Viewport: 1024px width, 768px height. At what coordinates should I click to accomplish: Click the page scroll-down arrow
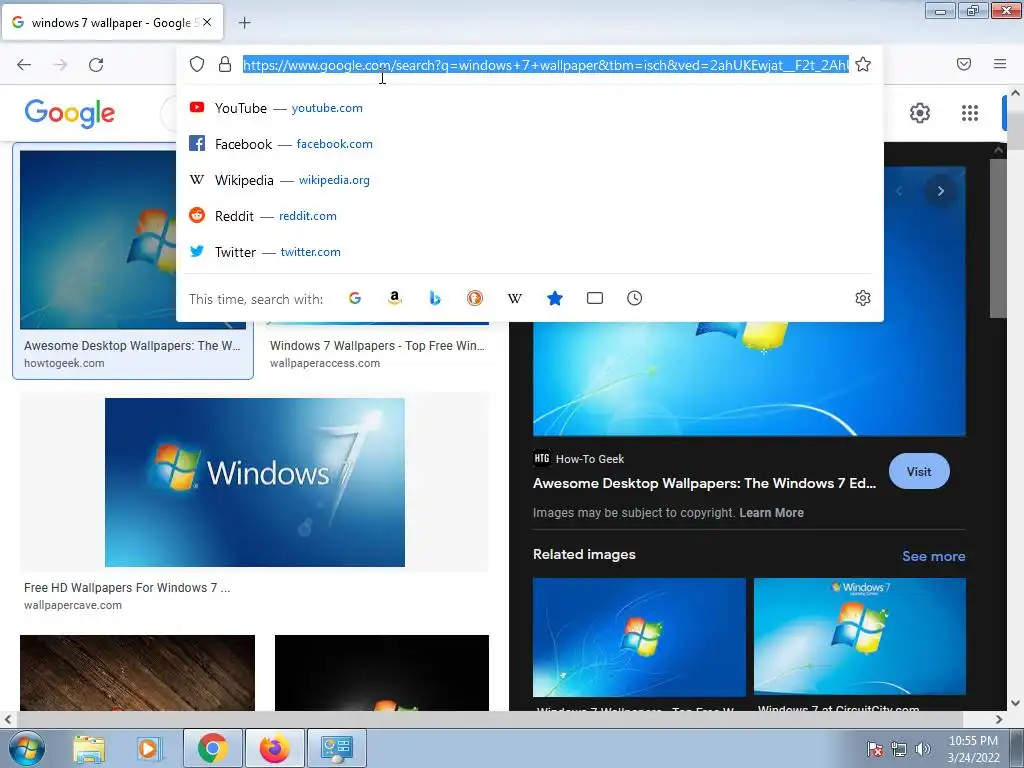tap(1015, 703)
